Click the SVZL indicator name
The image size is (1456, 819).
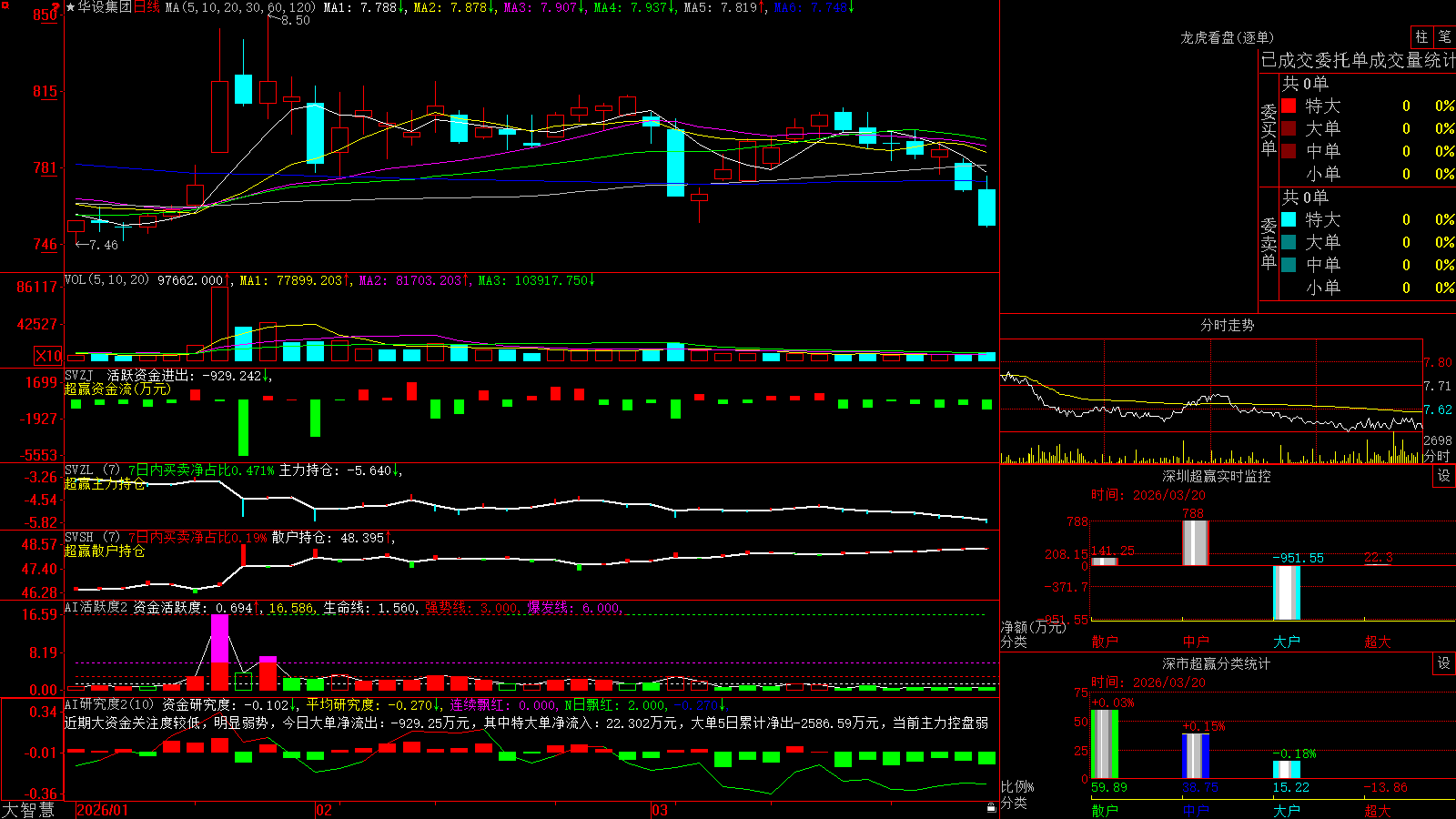click(x=79, y=470)
